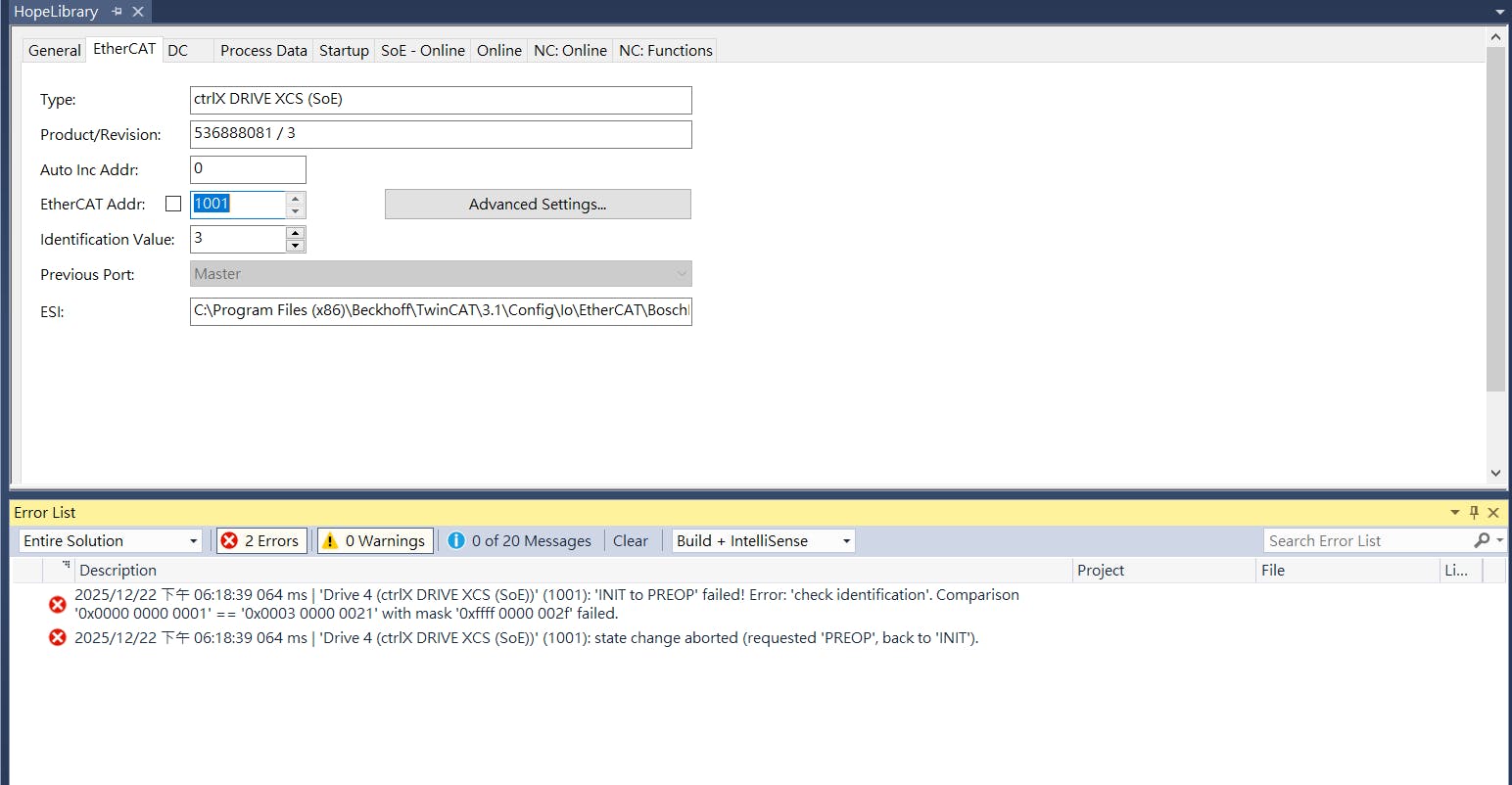Pin the HopeLibrary document tab
This screenshot has height=785, width=1512.
tap(117, 12)
